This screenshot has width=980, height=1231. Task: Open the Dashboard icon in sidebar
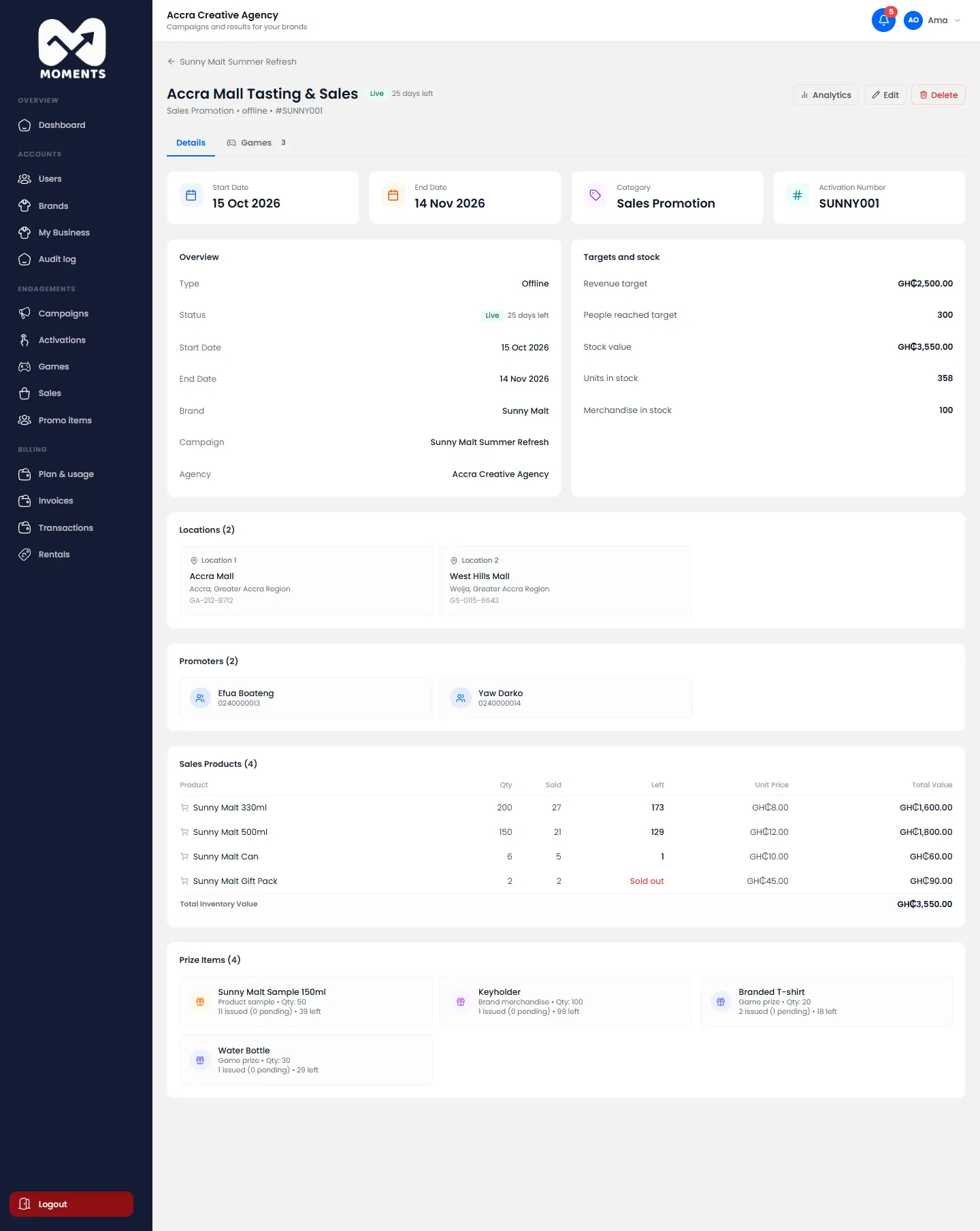point(24,125)
